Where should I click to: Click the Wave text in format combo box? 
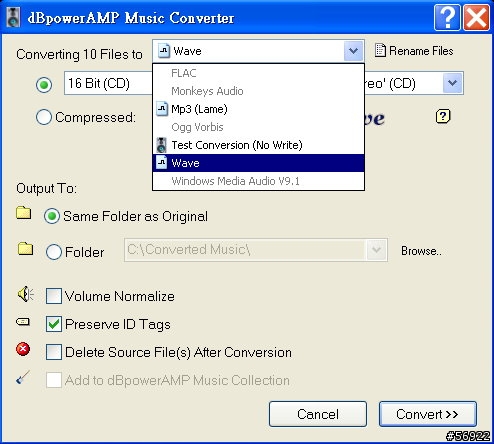click(187, 51)
